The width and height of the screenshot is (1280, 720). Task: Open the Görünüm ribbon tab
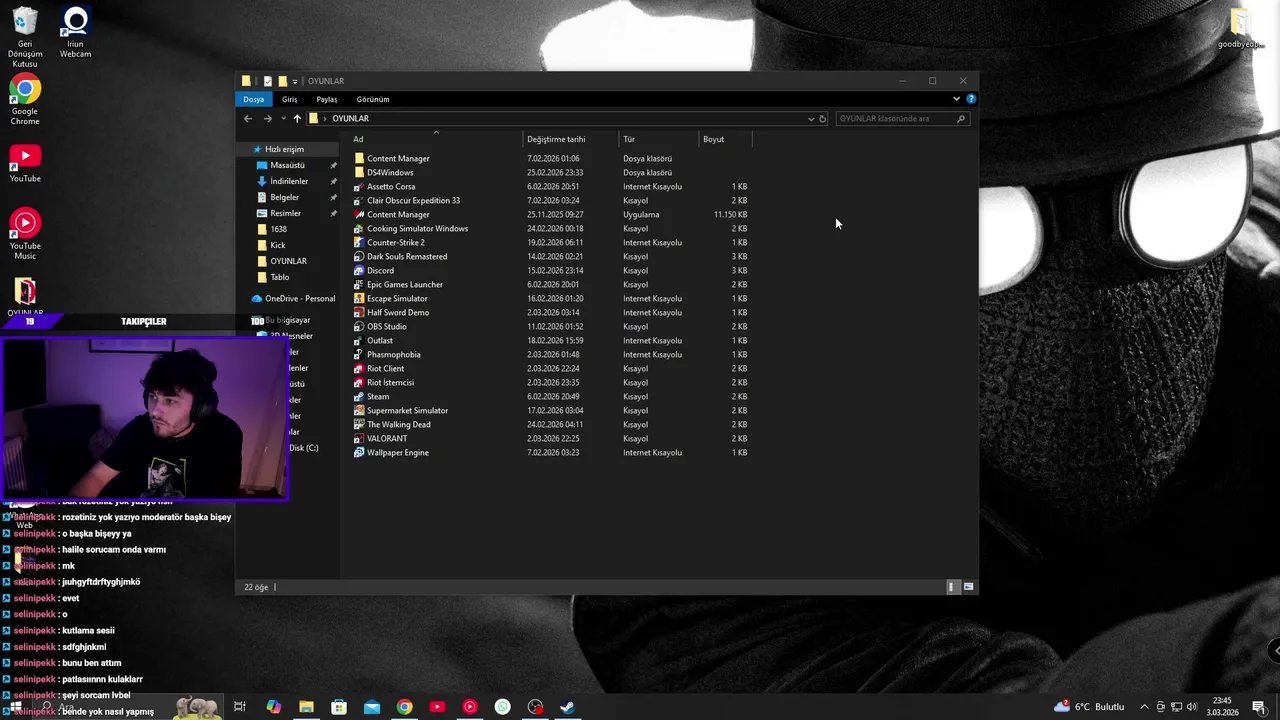point(373,99)
